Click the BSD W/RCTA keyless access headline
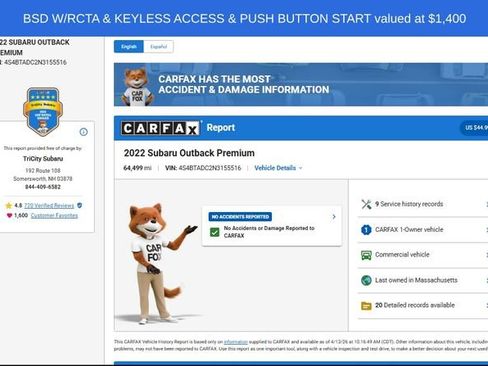Image resolution: width=488 pixels, height=366 pixels. [244, 19]
